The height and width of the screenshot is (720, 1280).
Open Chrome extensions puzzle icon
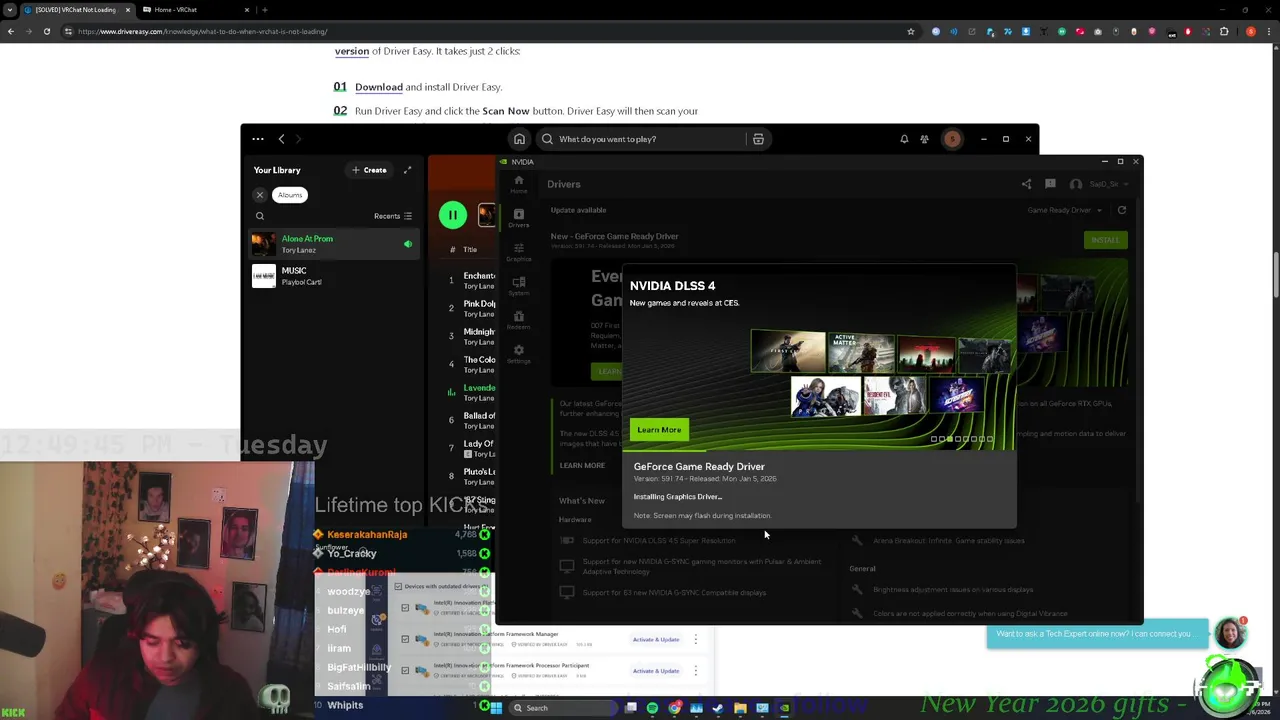(x=1224, y=31)
